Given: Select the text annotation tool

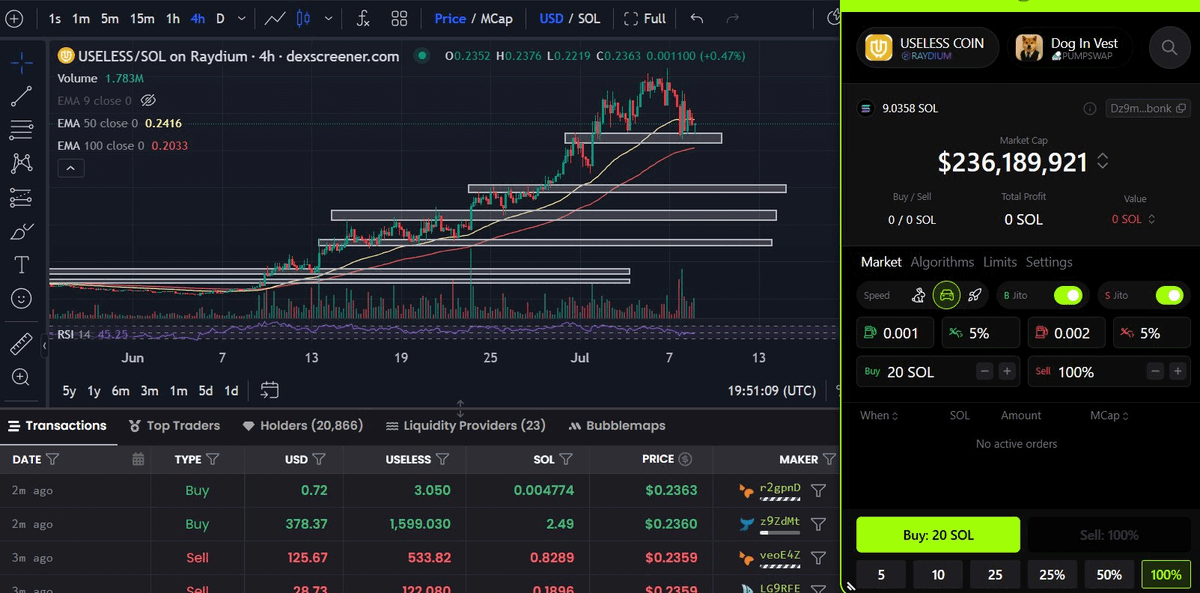Looking at the screenshot, I should tap(21, 264).
